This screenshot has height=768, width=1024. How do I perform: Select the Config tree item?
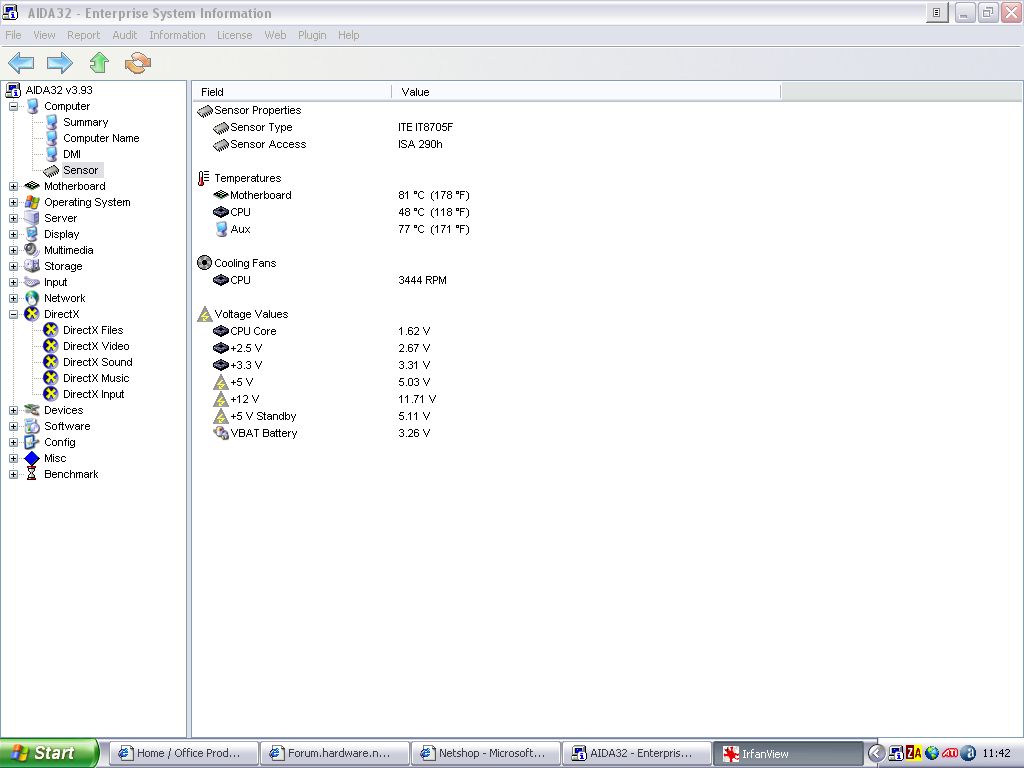[59, 442]
